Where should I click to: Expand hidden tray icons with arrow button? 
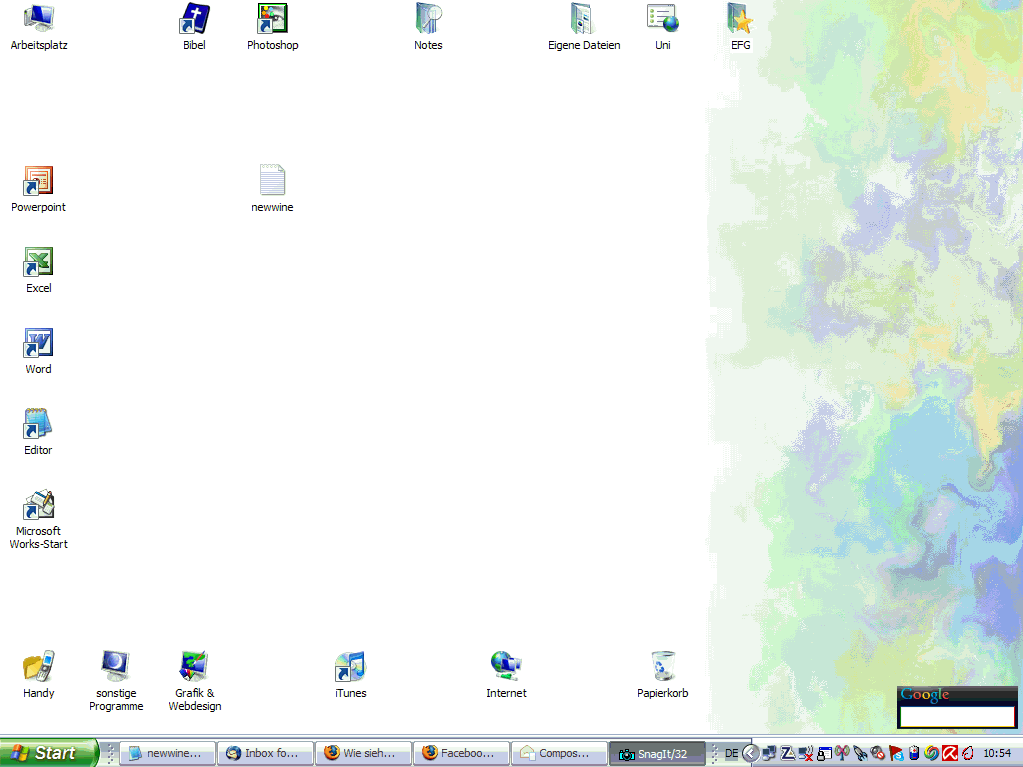pos(751,753)
